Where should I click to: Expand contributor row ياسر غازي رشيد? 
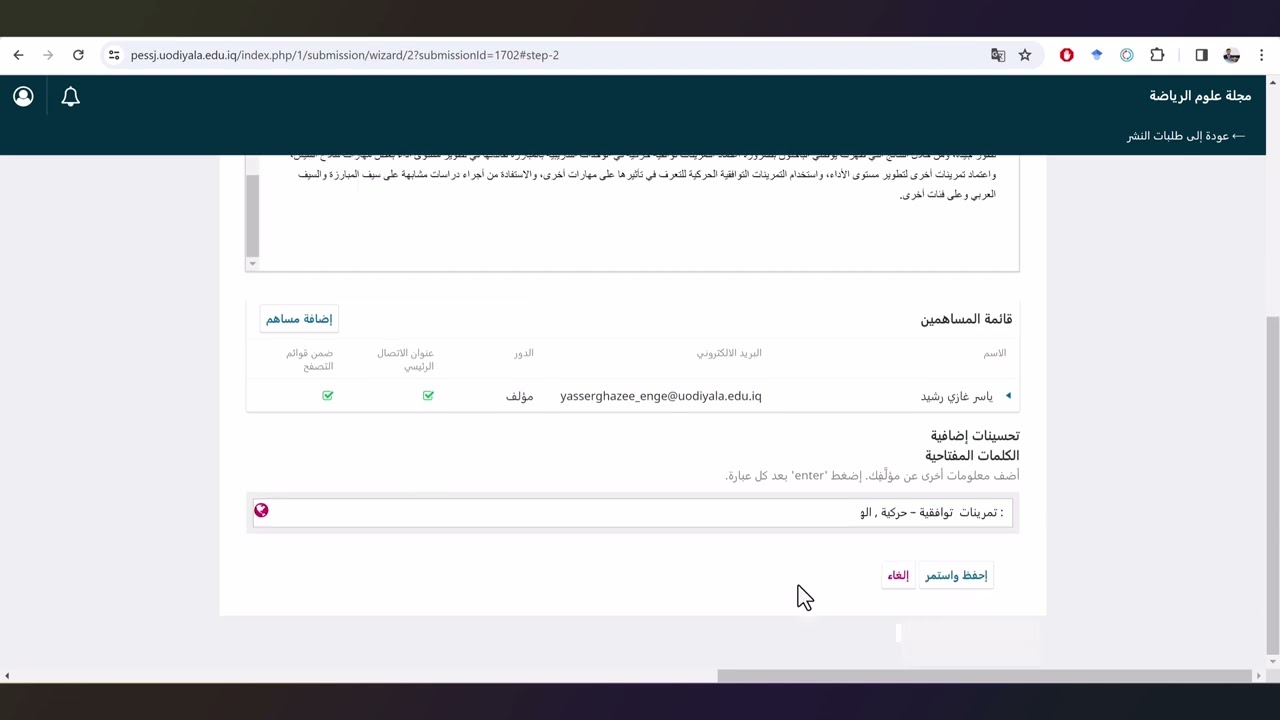tap(1008, 396)
